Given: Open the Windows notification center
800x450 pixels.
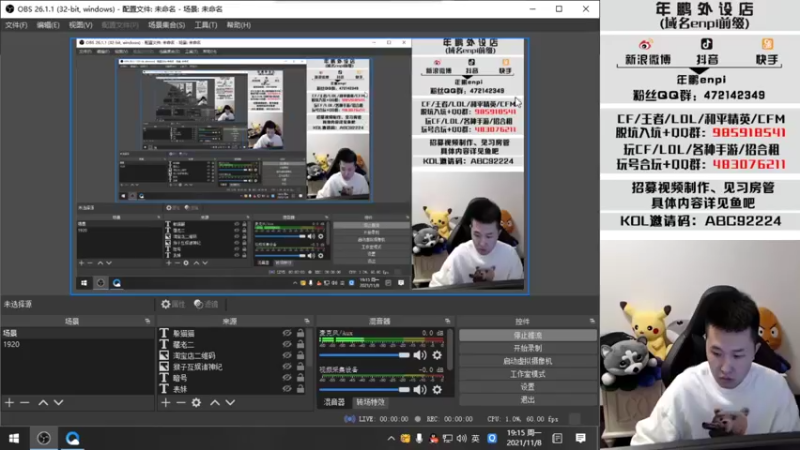Looking at the screenshot, I should pyautogui.click(x=581, y=438).
